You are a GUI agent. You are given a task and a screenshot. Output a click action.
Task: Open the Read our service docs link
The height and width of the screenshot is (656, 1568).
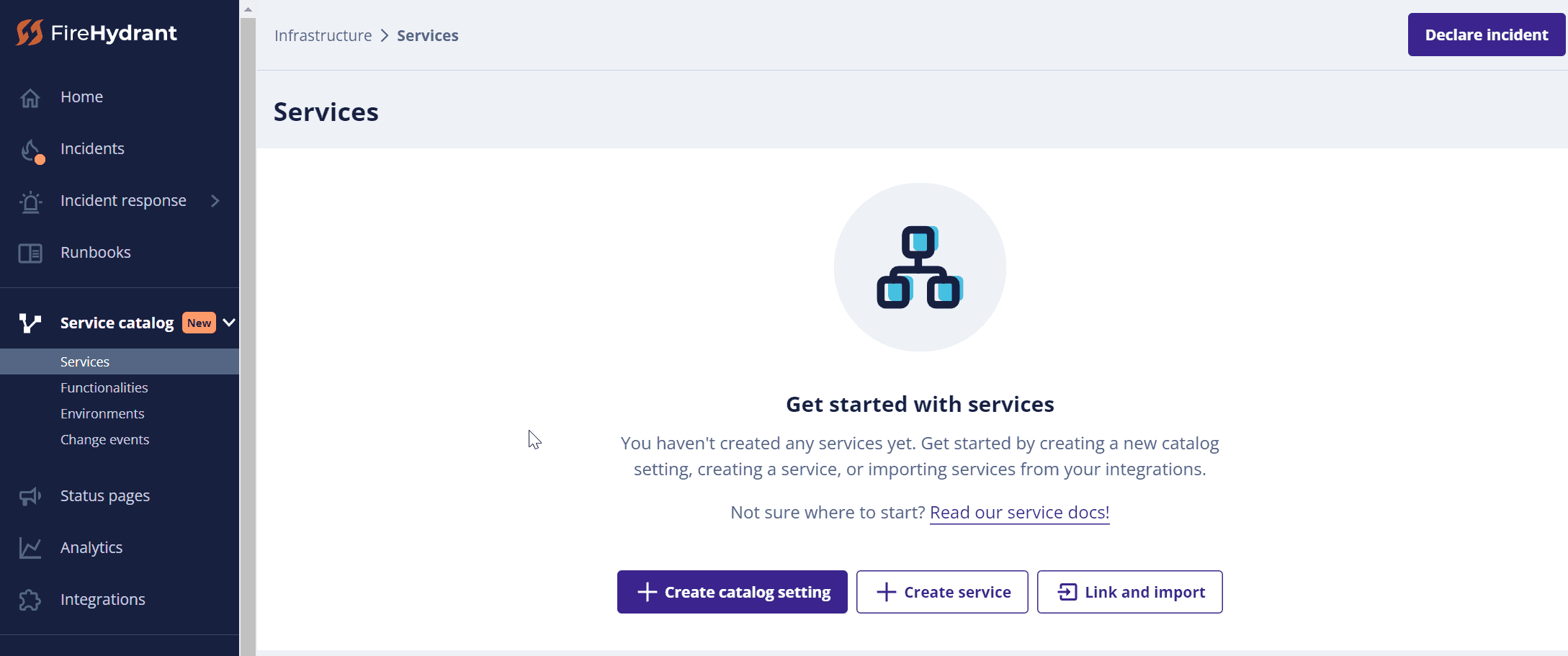coord(1020,512)
